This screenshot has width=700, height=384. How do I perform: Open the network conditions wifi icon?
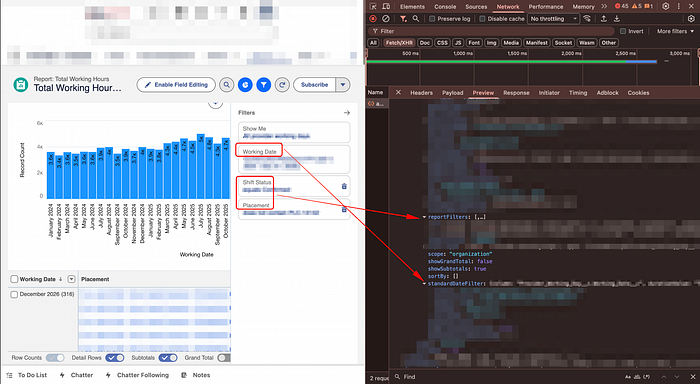(x=587, y=19)
